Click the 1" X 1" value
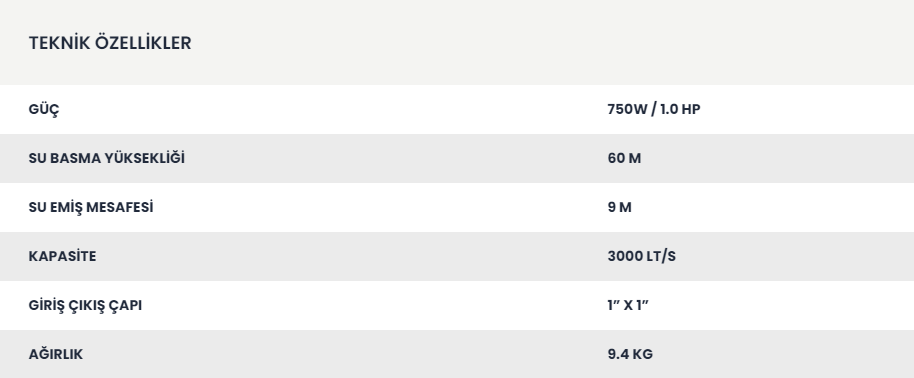 [x=628, y=305]
